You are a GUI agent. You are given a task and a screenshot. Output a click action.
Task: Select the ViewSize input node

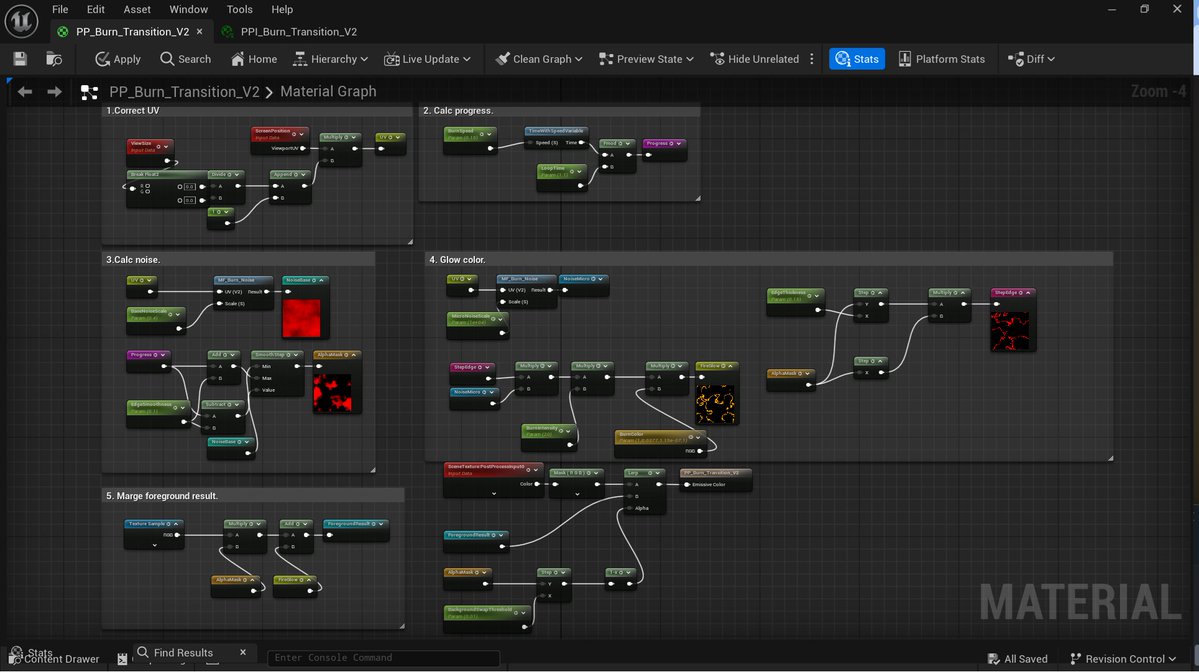151,152
